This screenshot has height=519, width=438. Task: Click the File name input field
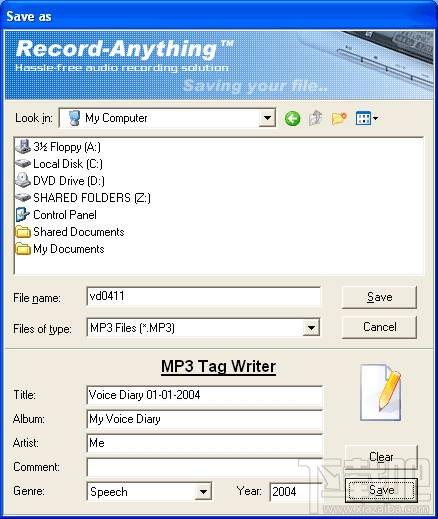pyautogui.click(x=204, y=296)
